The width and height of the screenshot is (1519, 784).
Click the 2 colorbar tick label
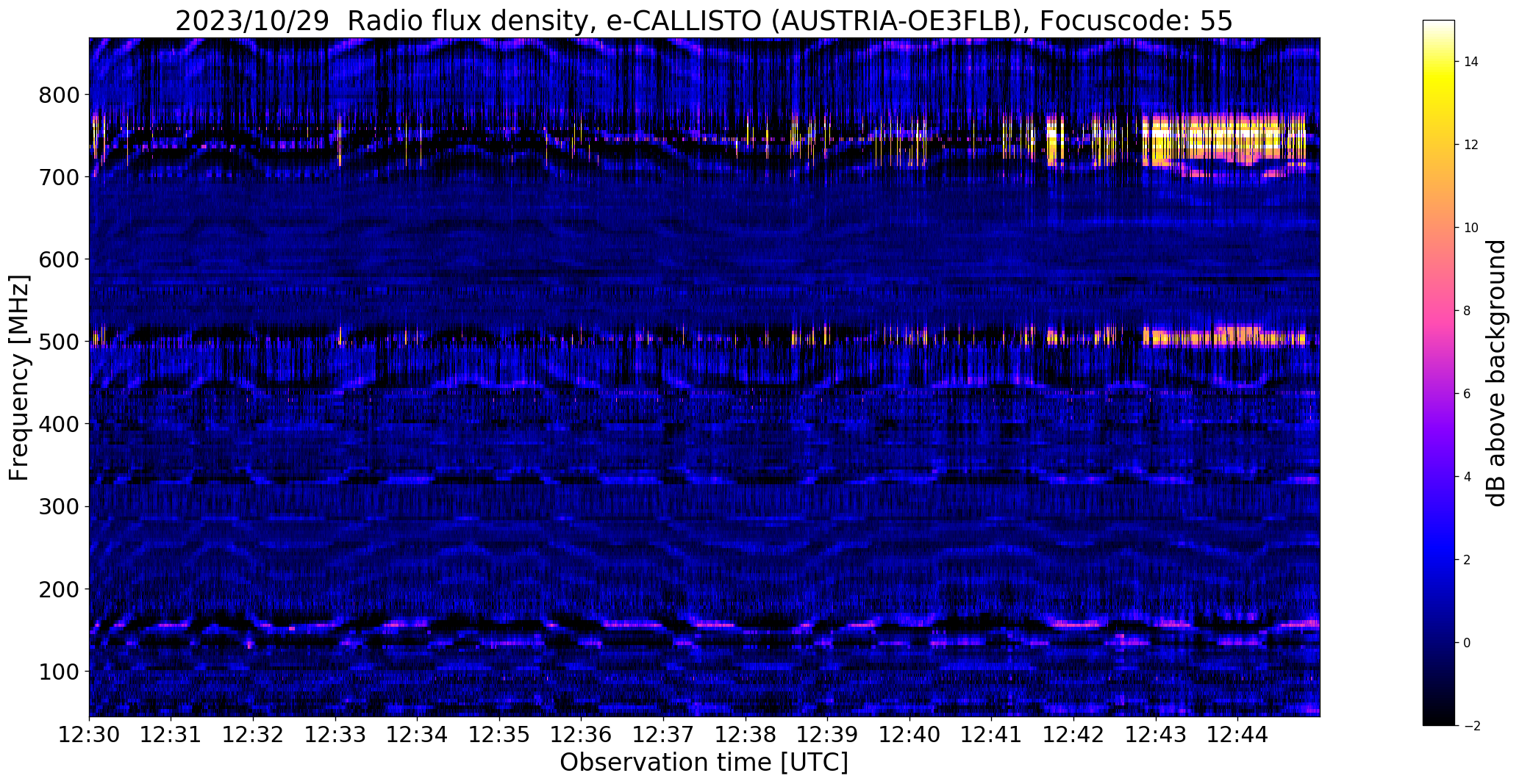coord(1468,560)
